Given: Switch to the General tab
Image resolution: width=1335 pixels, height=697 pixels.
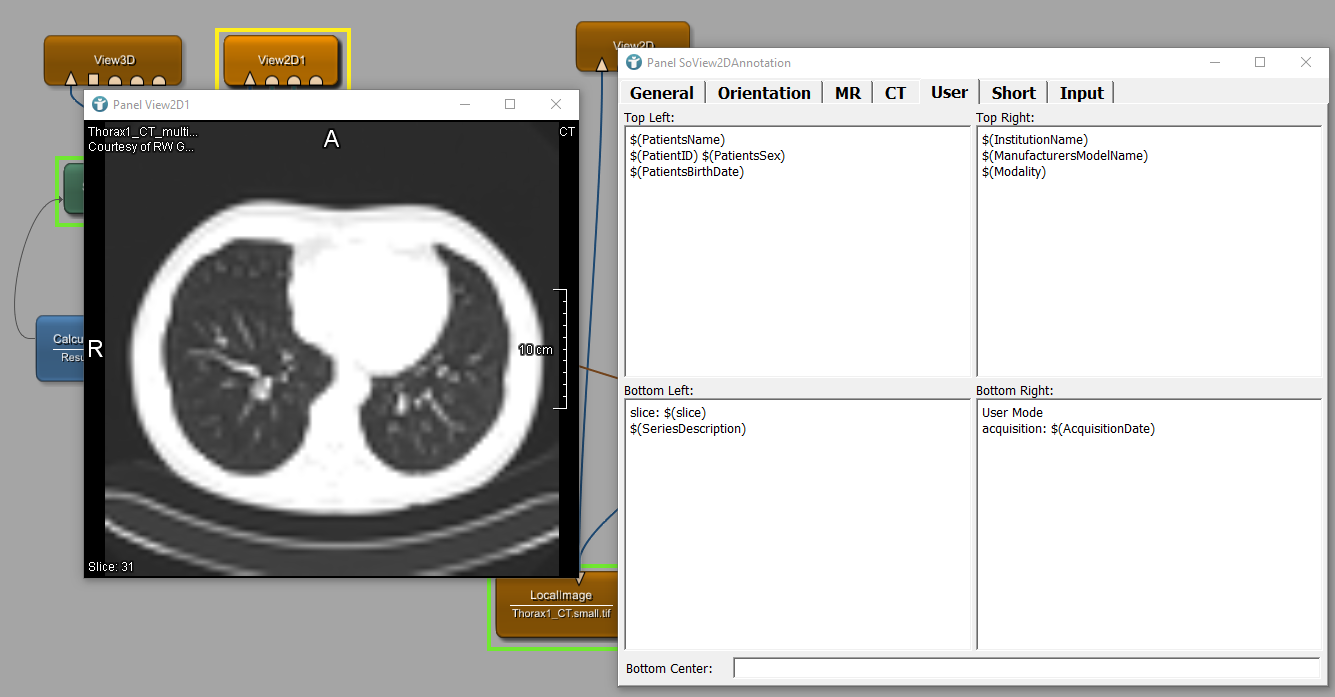Looking at the screenshot, I should click(661, 93).
